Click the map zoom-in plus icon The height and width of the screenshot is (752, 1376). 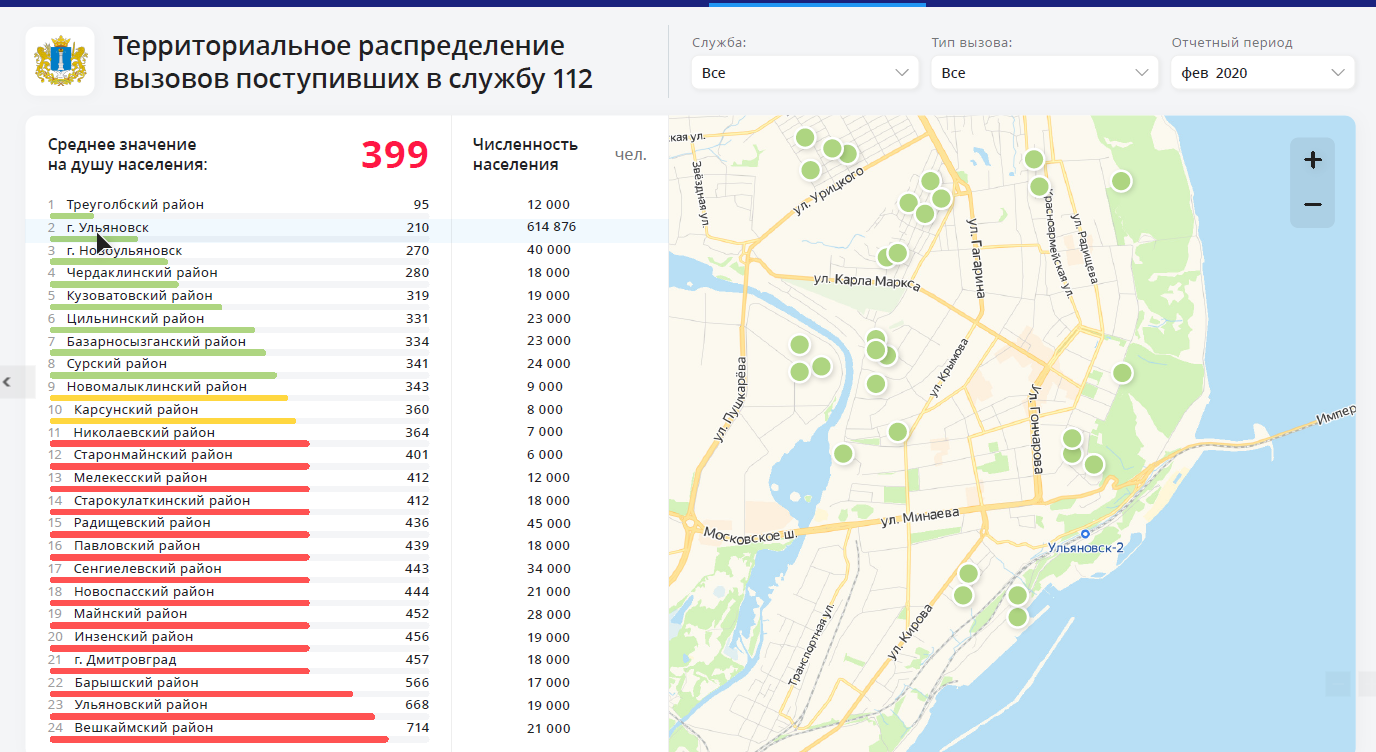coord(1312,159)
